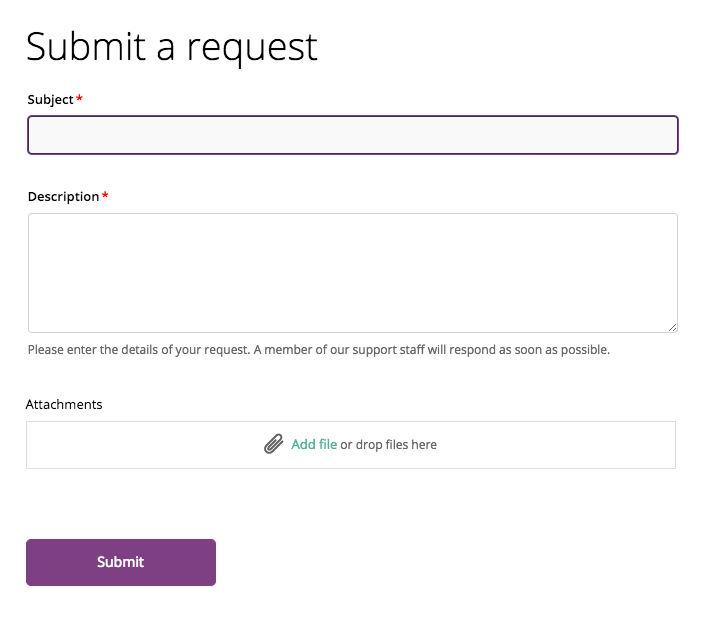Click the Attachments drop zone's empty right side
Screen dimensions: 708x618
coord(556,445)
